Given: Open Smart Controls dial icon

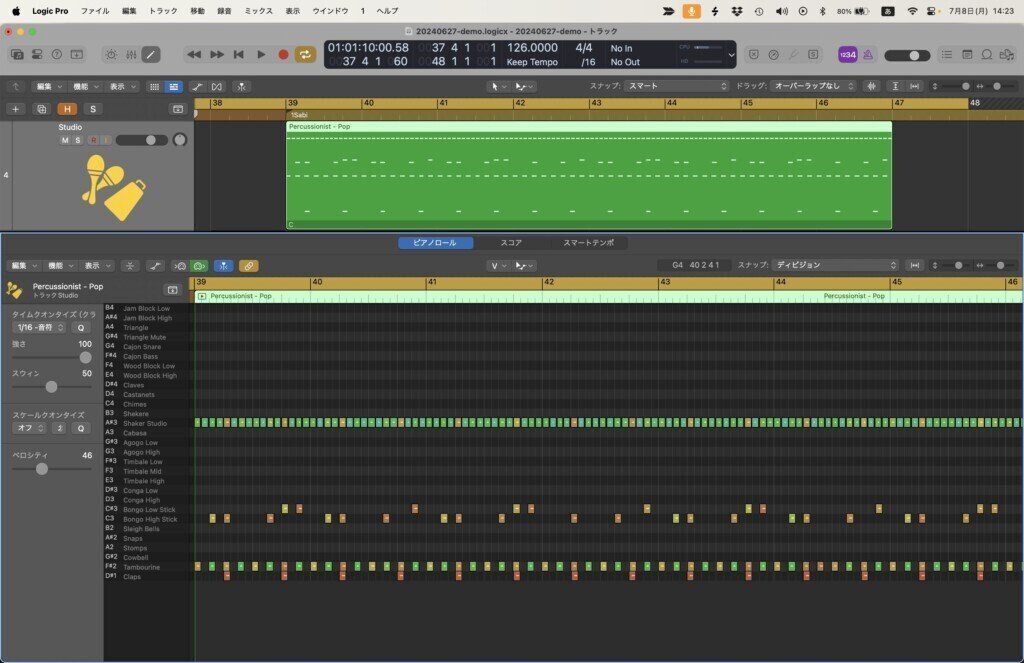Looking at the screenshot, I should click(112, 55).
